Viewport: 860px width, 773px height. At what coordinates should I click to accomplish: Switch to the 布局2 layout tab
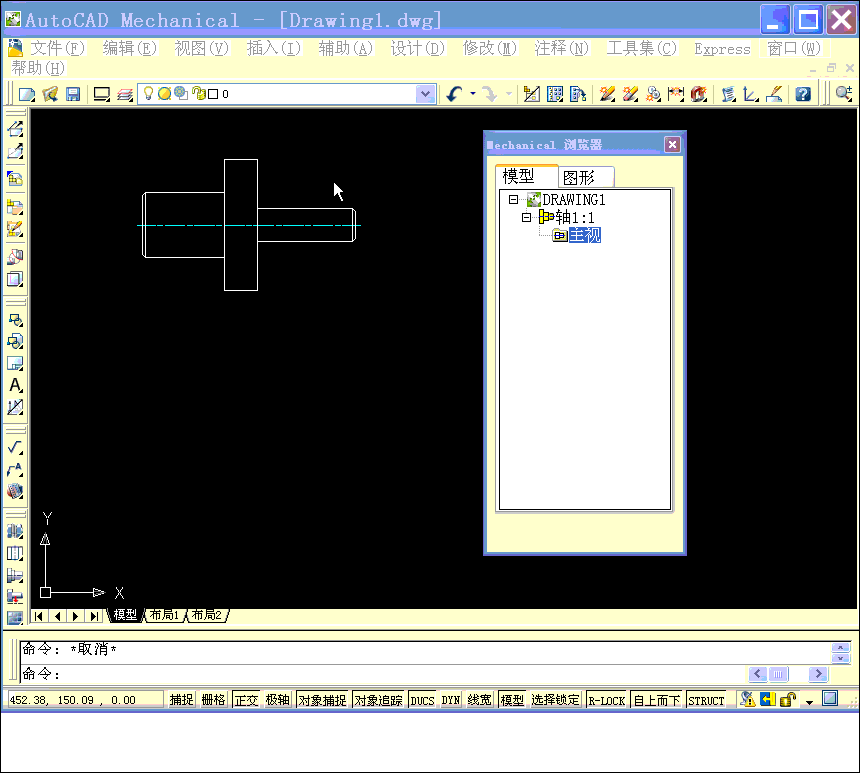[x=207, y=615]
